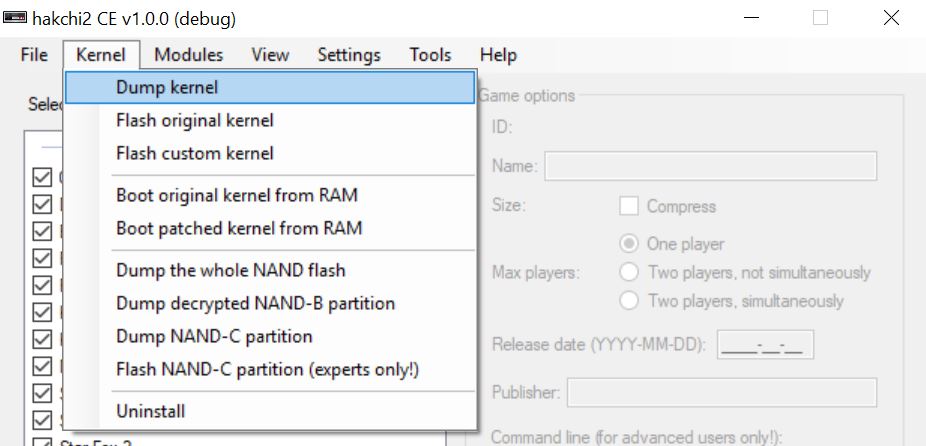This screenshot has height=446, width=926.
Task: Open the Settings menu
Action: coord(349,55)
